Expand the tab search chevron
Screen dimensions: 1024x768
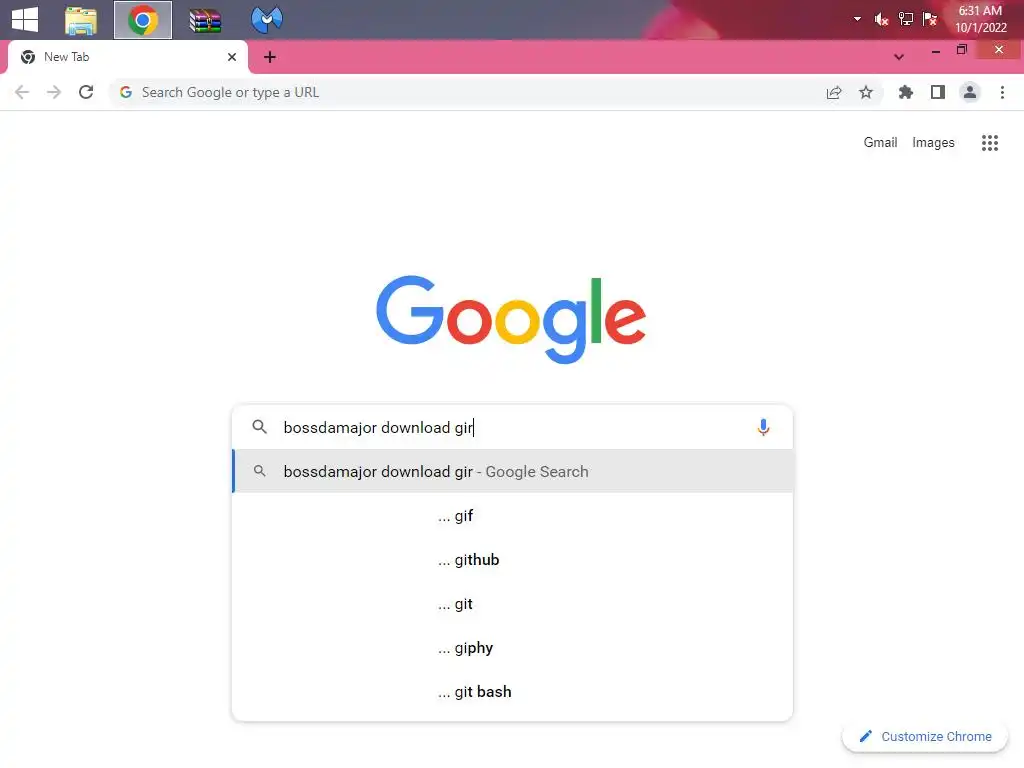click(x=899, y=57)
